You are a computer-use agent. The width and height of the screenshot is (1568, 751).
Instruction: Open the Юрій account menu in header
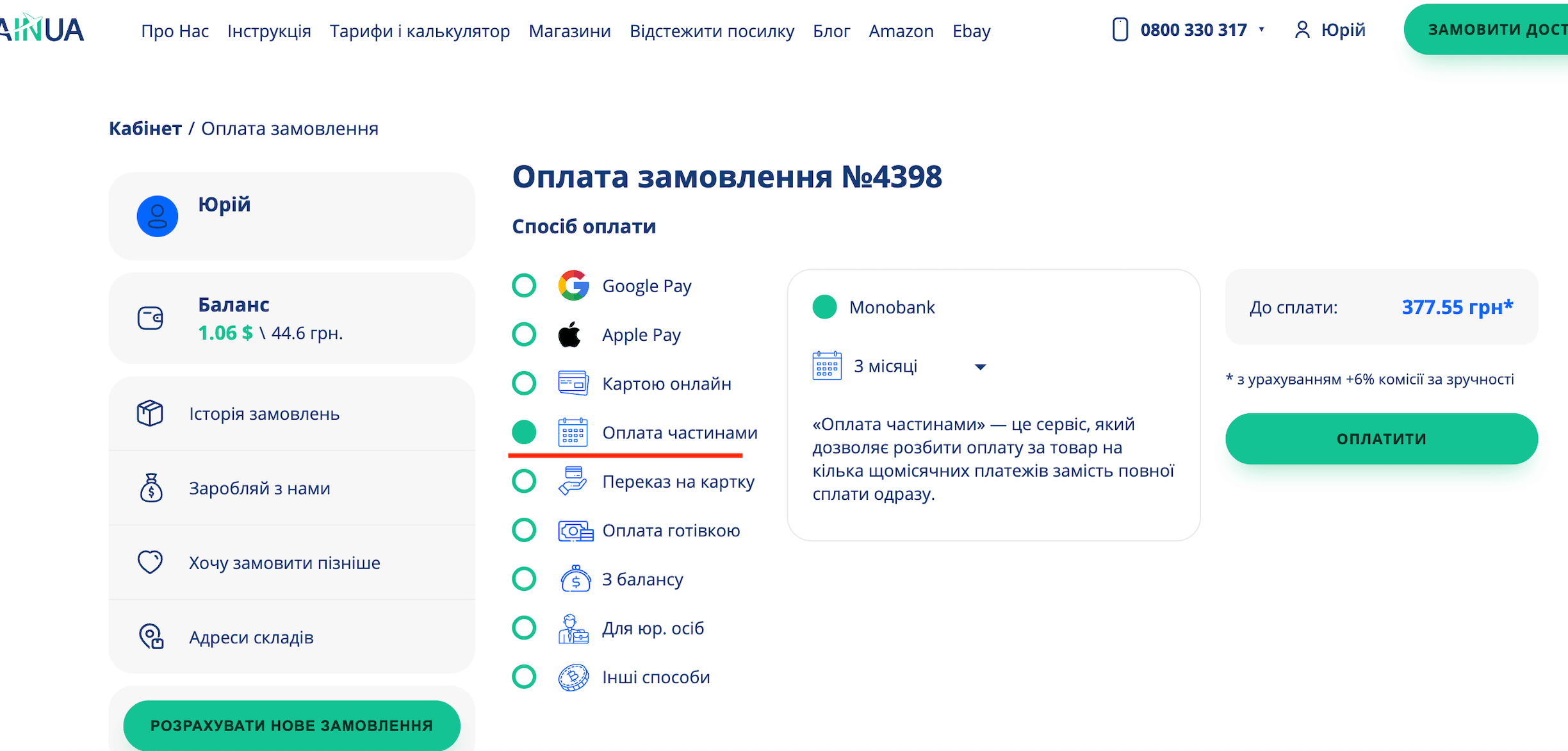[x=1330, y=30]
